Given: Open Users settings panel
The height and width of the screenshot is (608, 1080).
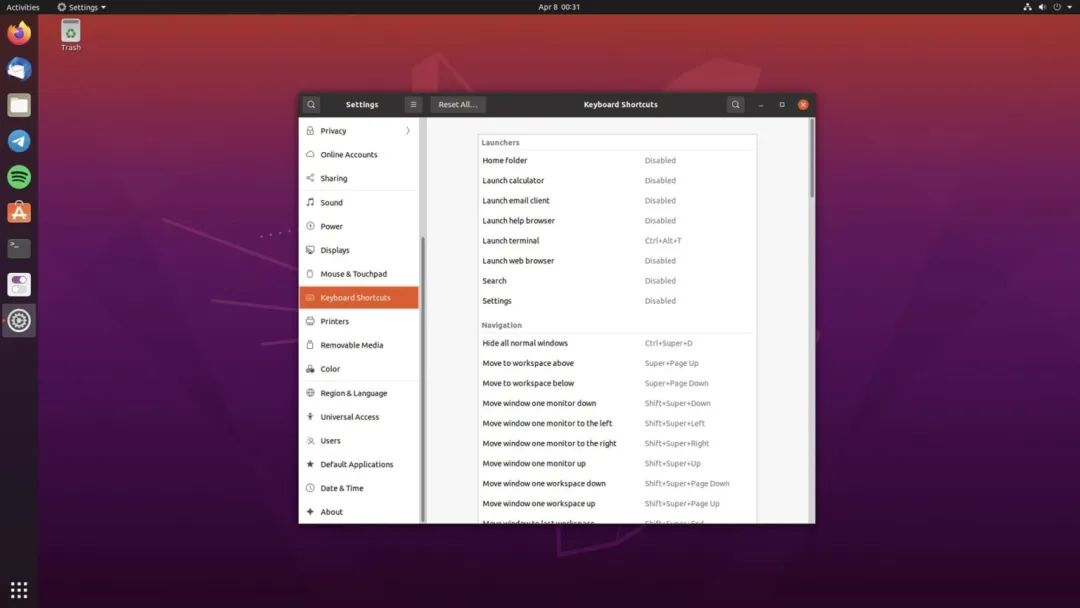Looking at the screenshot, I should (359, 441).
